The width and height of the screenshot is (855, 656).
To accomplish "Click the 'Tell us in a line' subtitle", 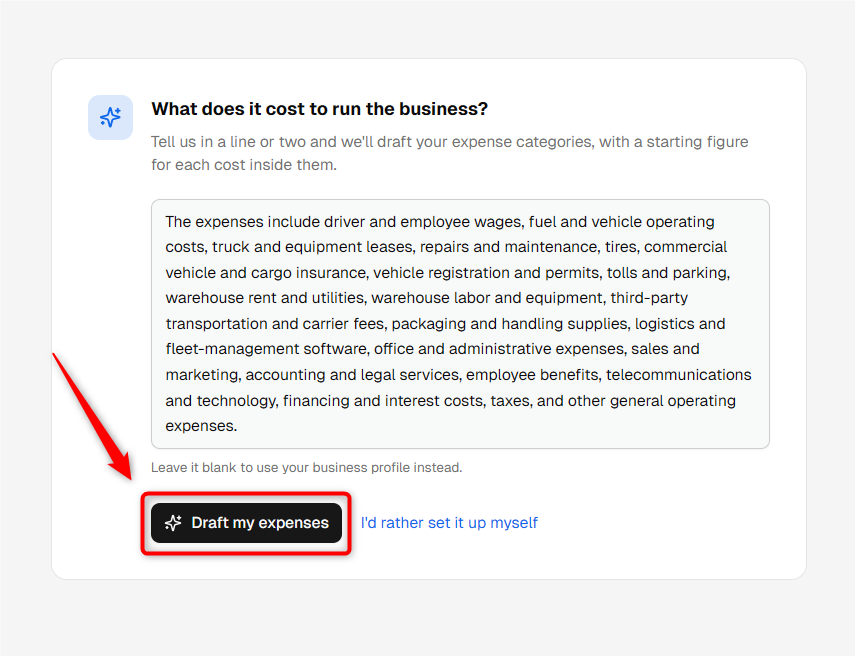I will coord(450,153).
